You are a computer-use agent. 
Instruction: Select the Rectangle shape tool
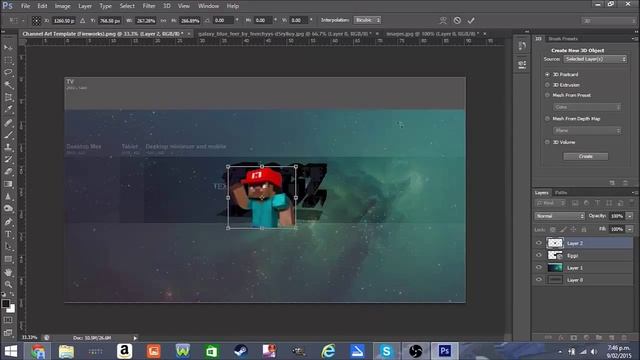coord(8,259)
